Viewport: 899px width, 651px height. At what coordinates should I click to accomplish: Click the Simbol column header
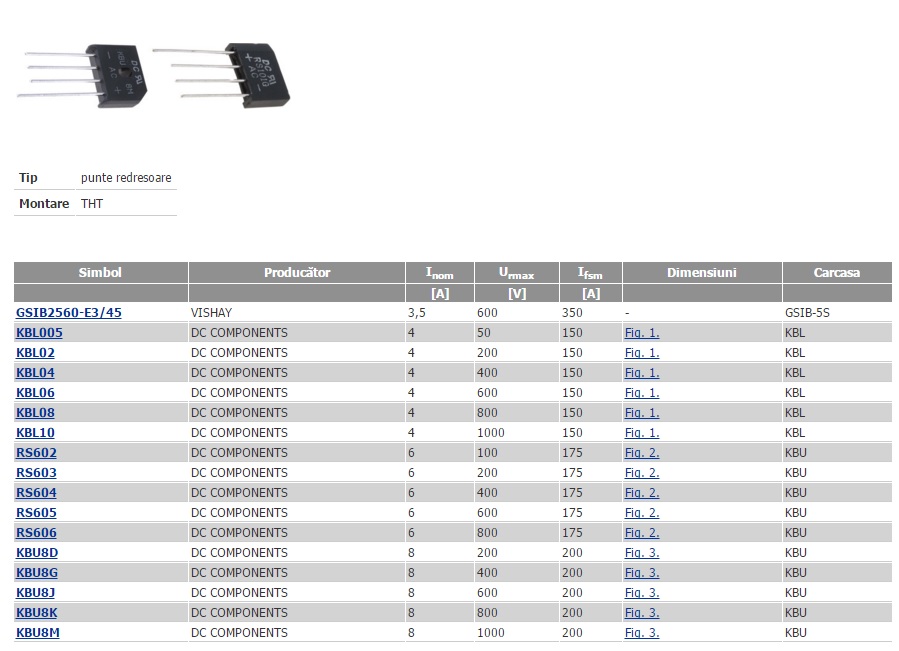[100, 272]
